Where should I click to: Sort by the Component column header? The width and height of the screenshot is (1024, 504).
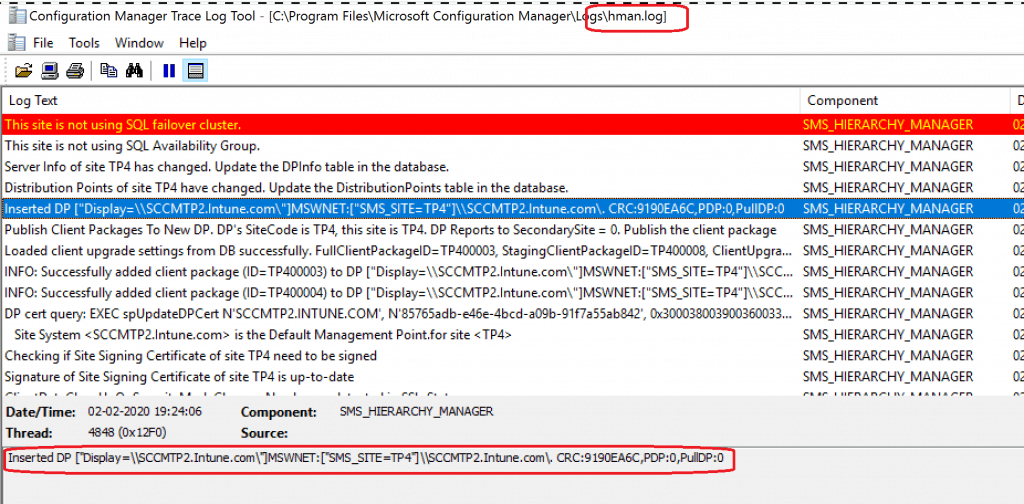click(x=900, y=100)
